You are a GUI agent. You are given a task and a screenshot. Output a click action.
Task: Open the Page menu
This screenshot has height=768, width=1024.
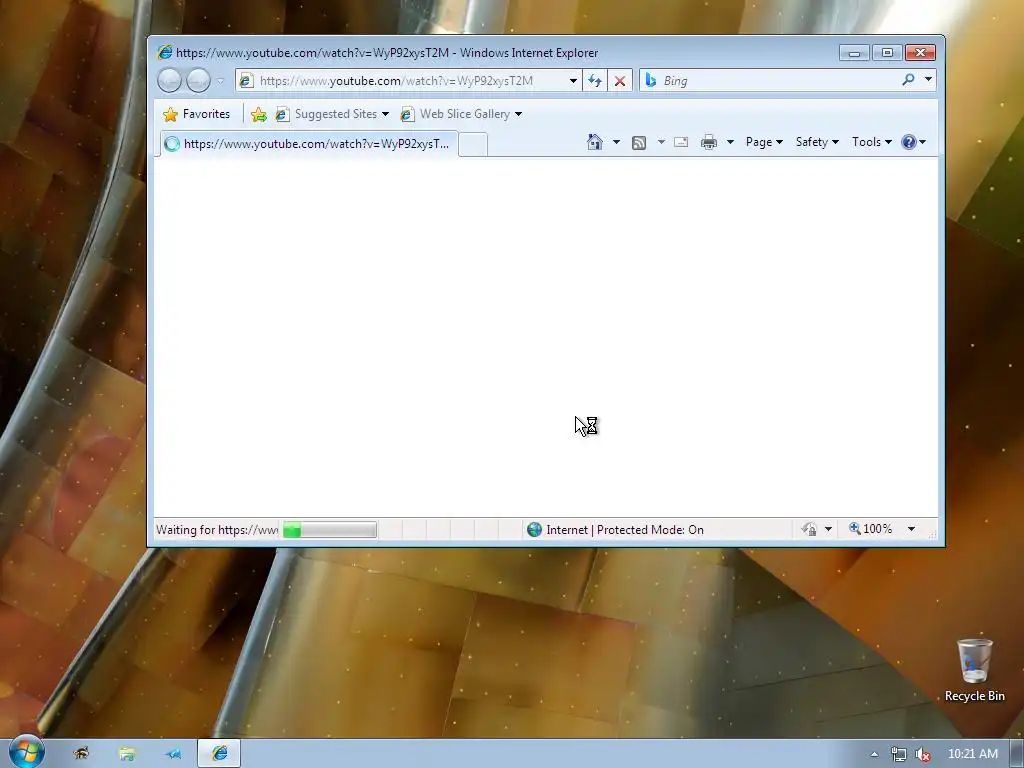tap(764, 142)
